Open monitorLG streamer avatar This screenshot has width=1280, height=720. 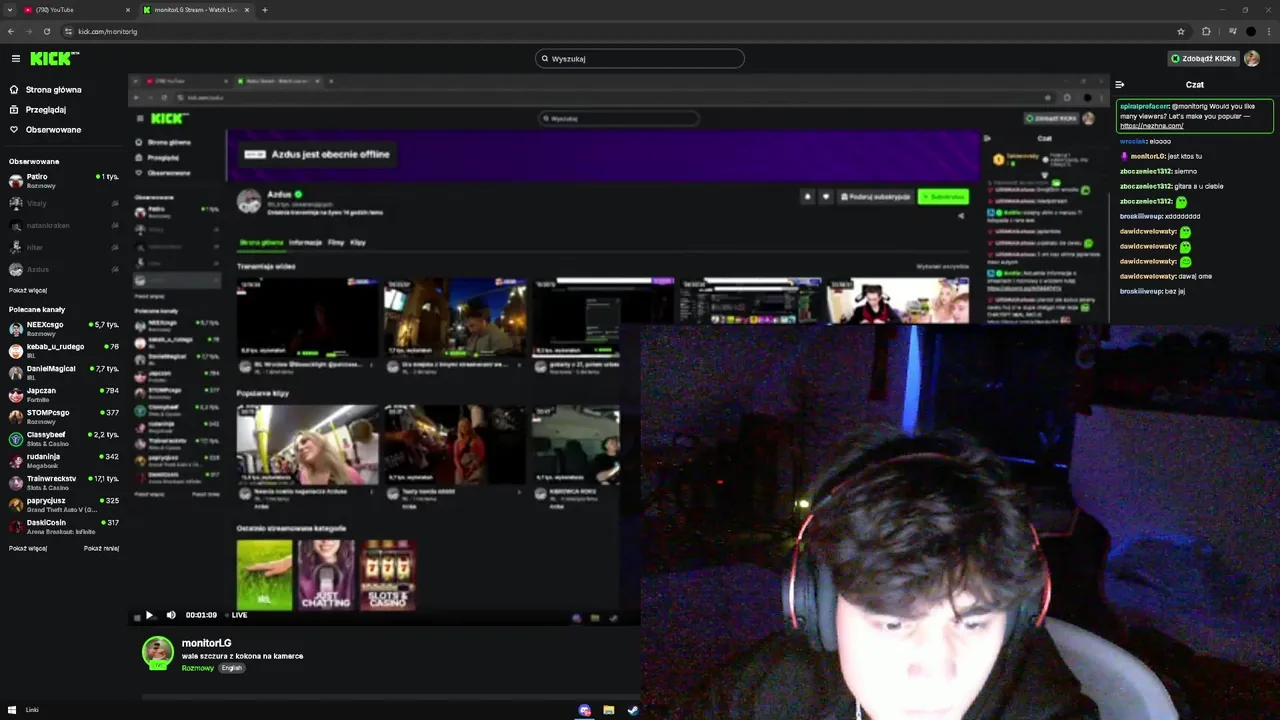click(x=157, y=652)
